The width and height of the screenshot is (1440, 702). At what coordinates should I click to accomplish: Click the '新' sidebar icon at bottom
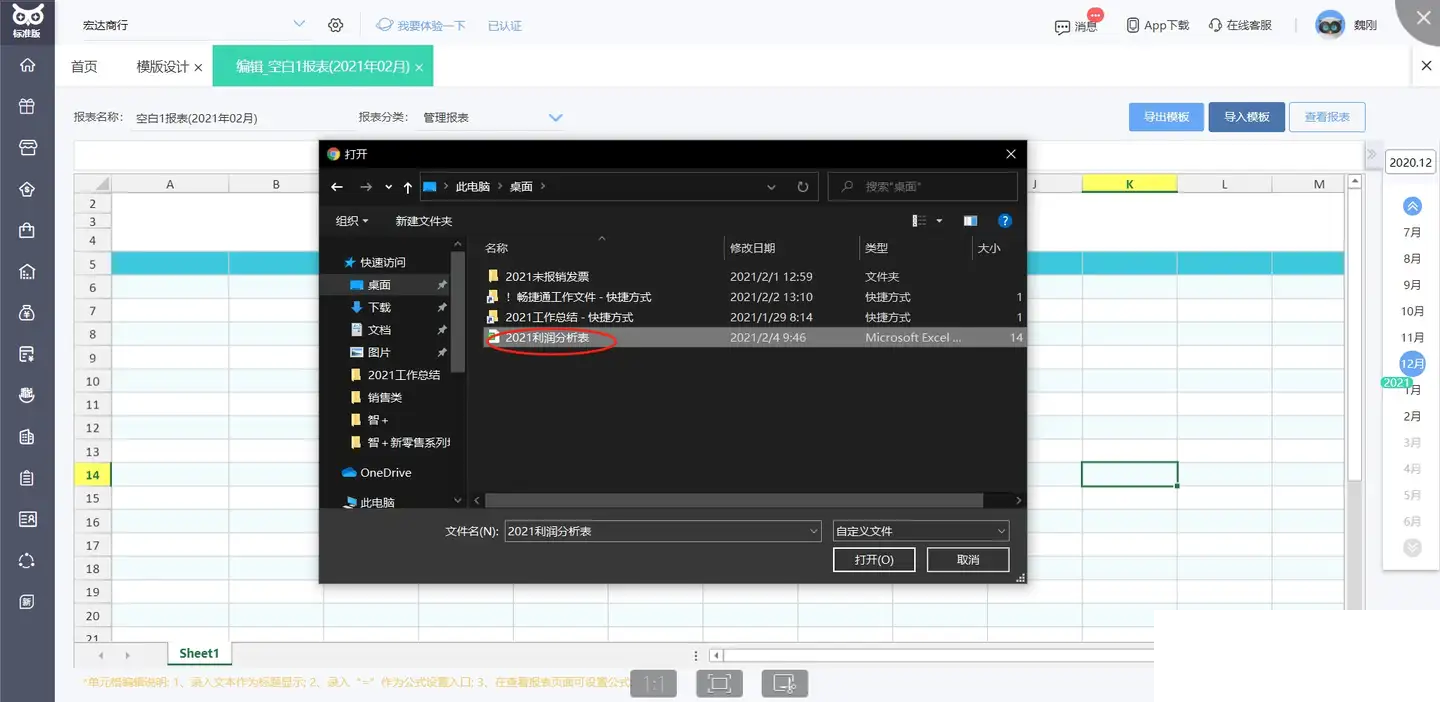pos(27,602)
